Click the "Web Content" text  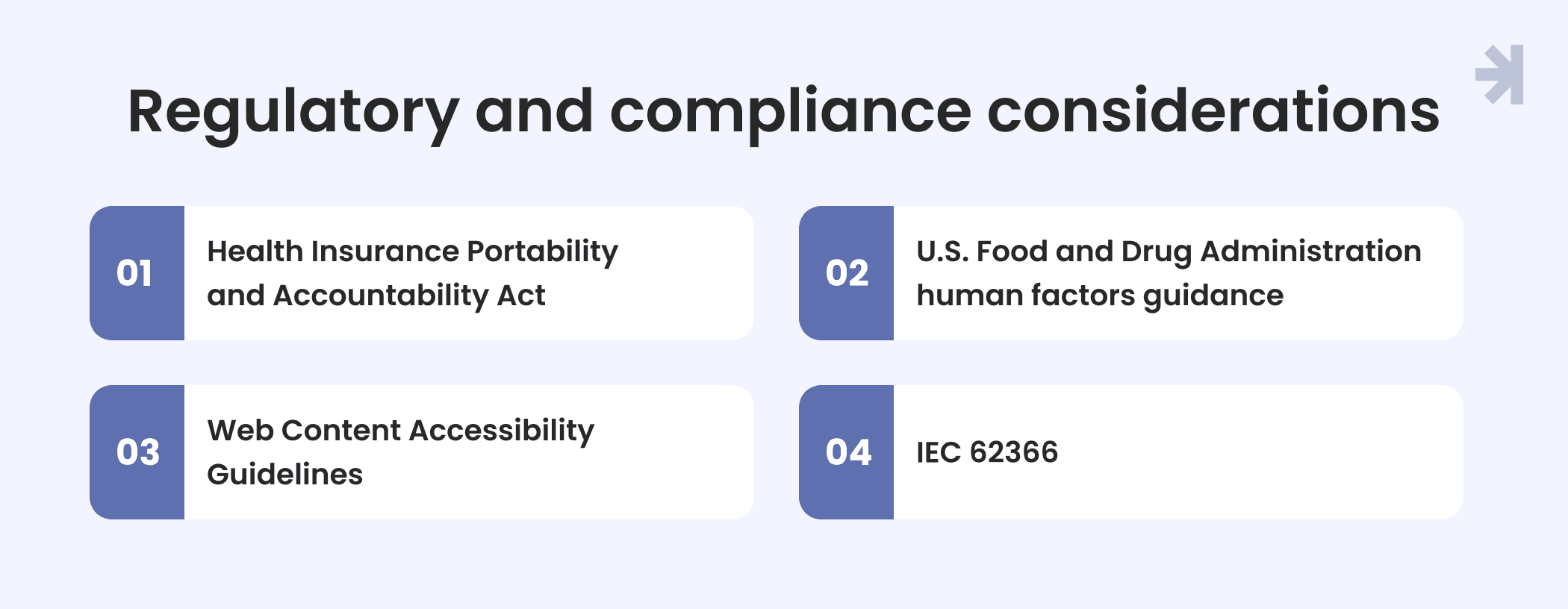[x=304, y=431]
